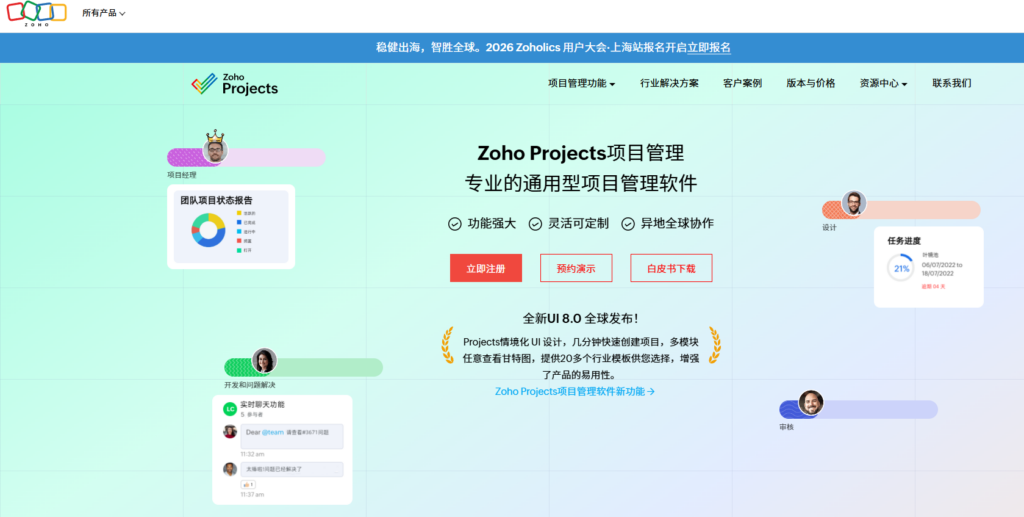Click the 审核 reviewer avatar

point(810,403)
